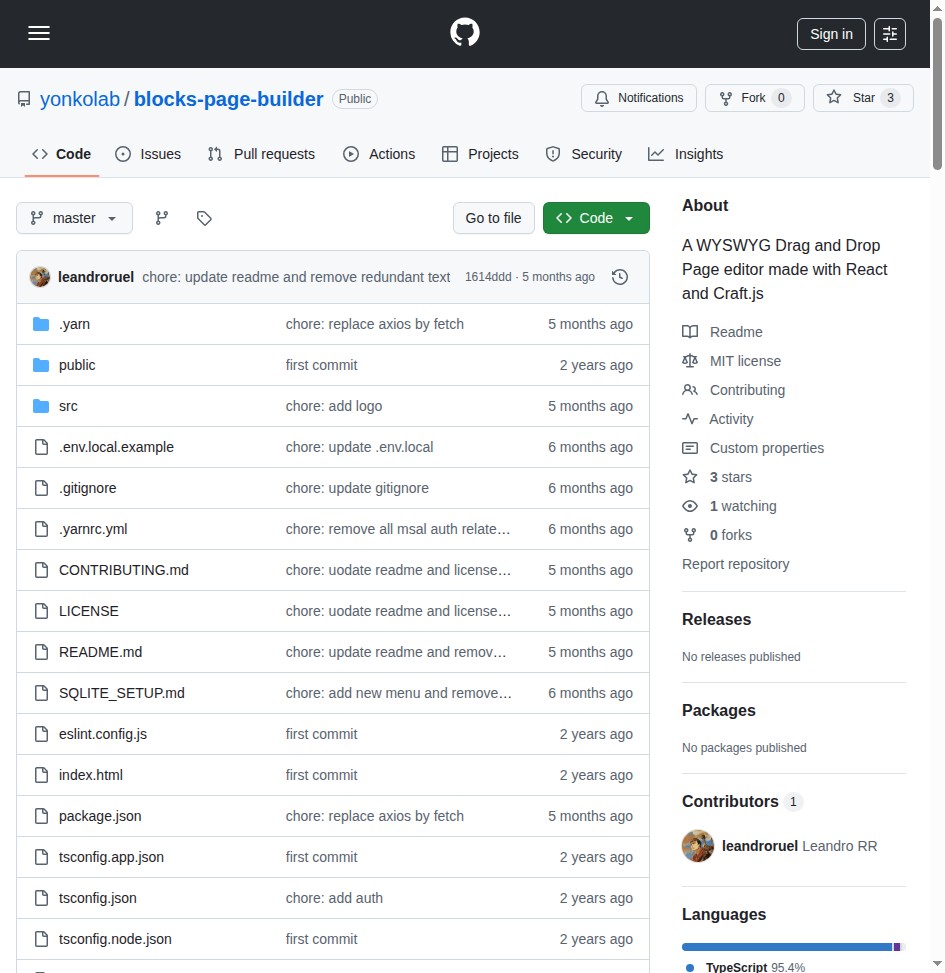This screenshot has width=945, height=973.
Task: Click the Custom properties icon
Action: click(x=690, y=448)
